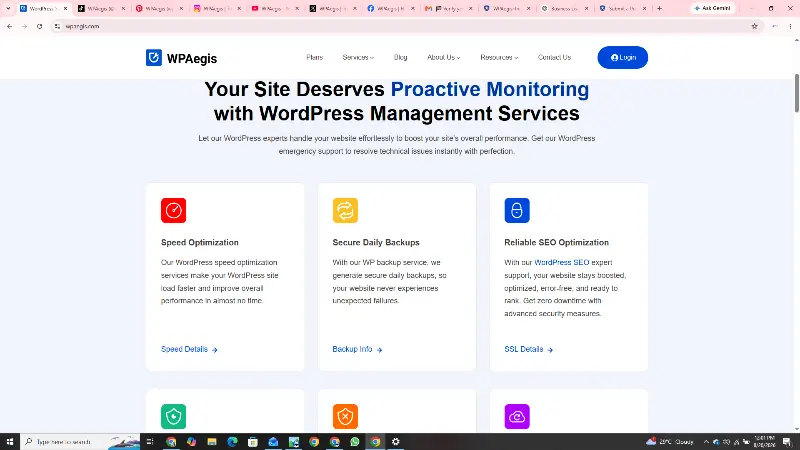Open Chrome three-dot menu
Image resolution: width=800 pixels, height=450 pixels.
click(790, 27)
